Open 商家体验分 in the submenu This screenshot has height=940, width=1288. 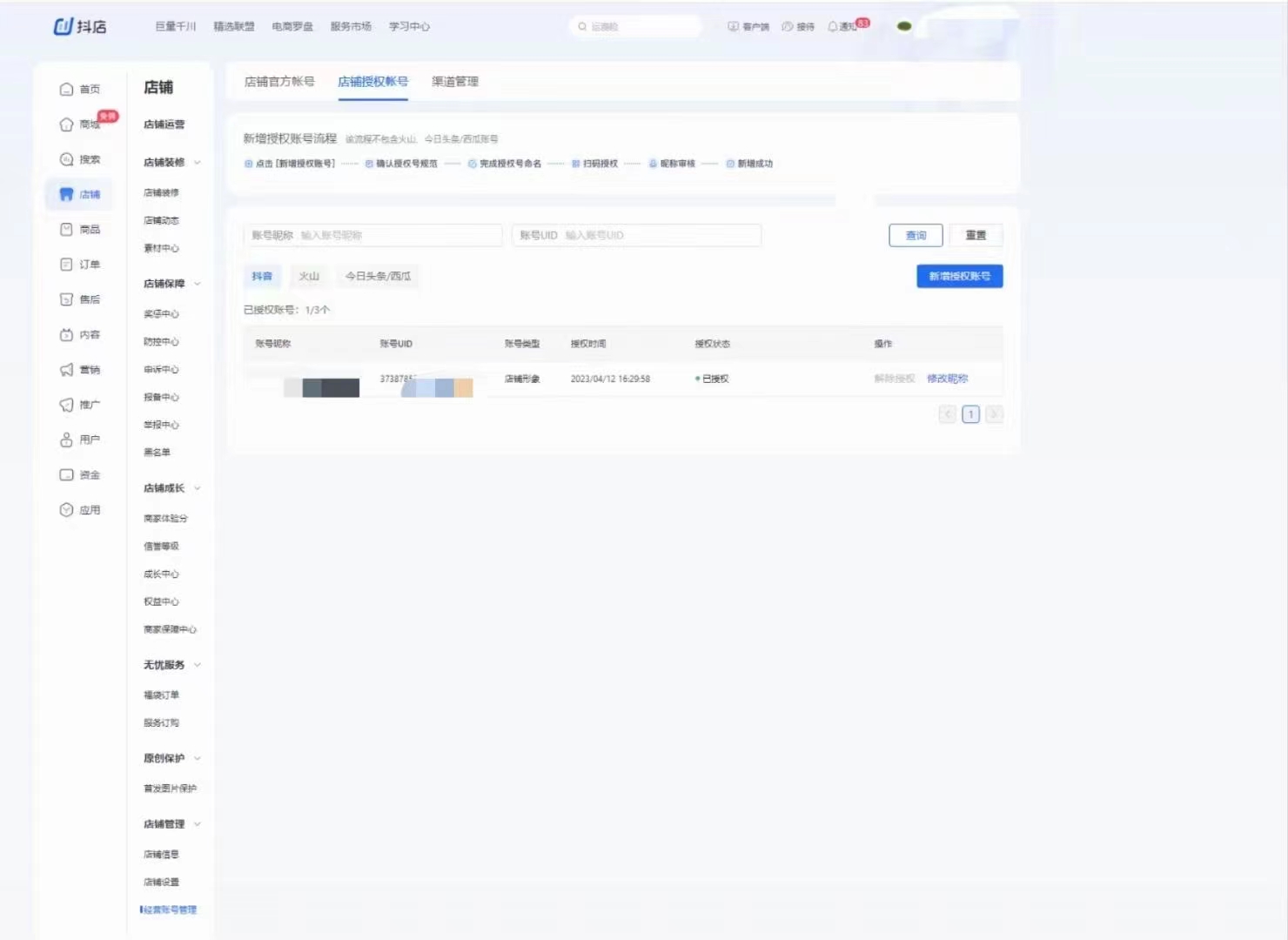point(165,519)
